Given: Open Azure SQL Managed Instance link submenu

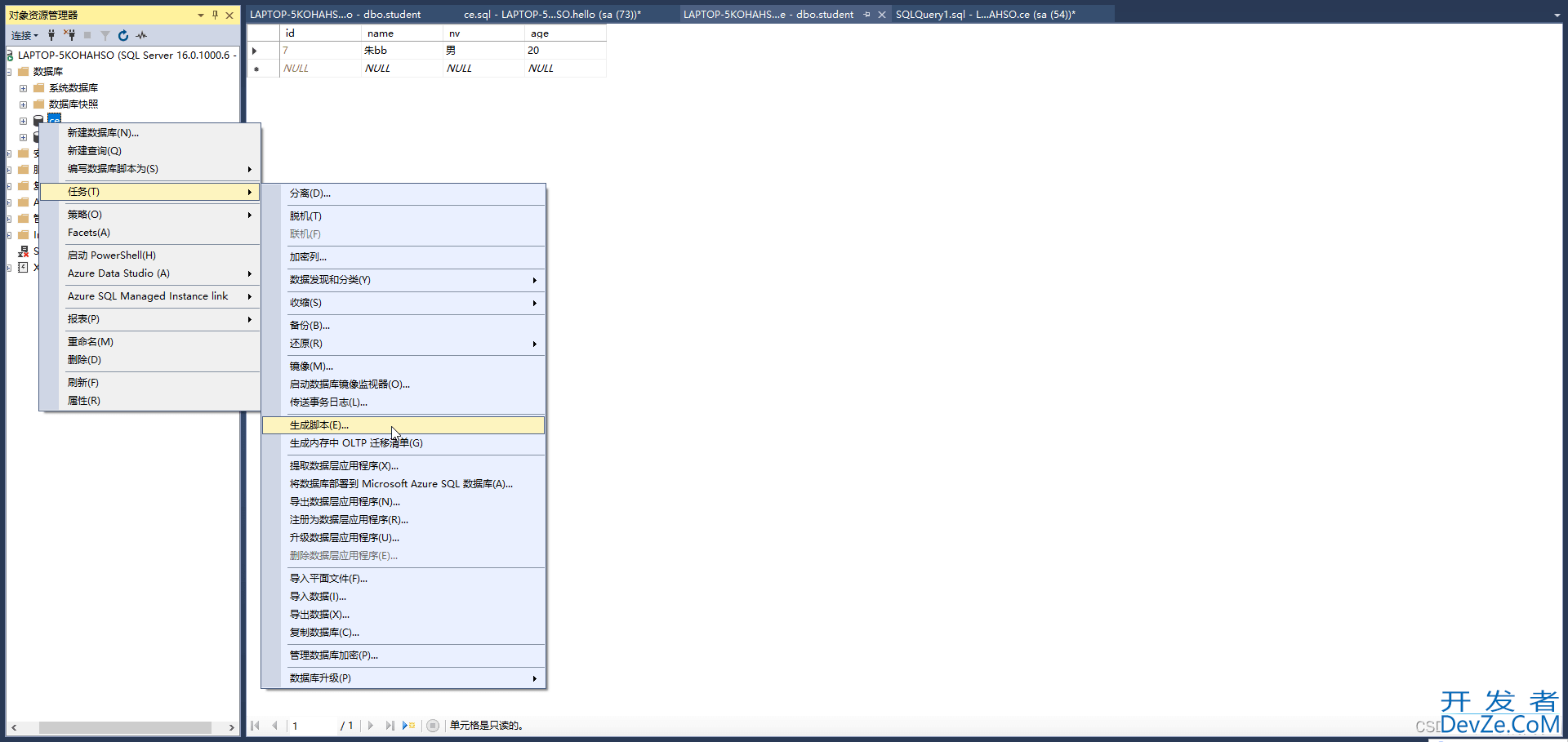Looking at the screenshot, I should (150, 296).
